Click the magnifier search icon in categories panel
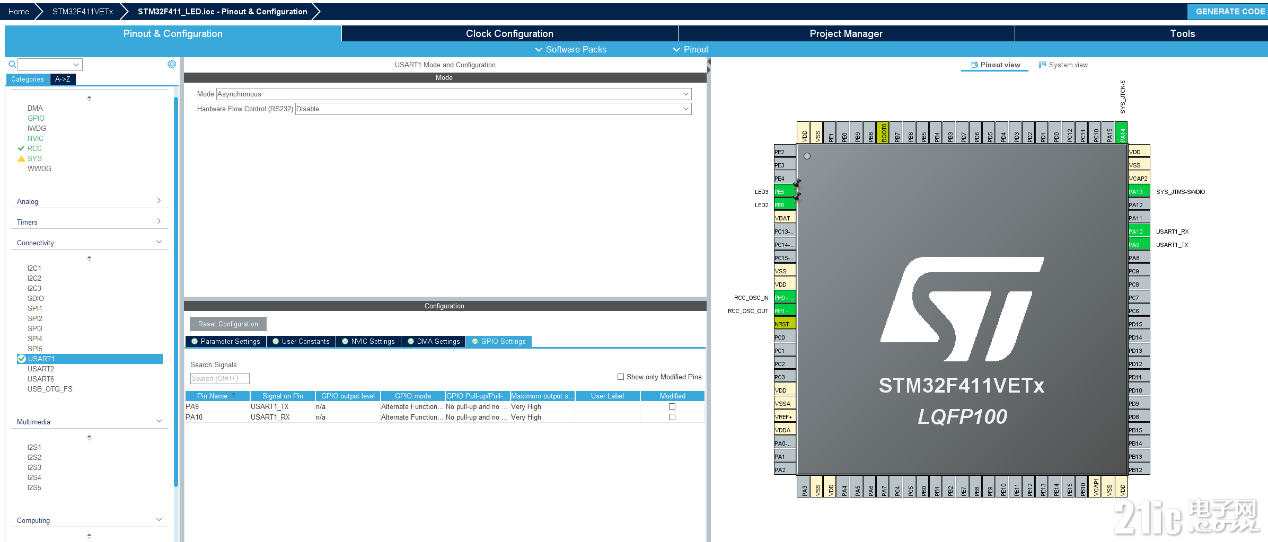Screen dimensions: 1268x542 point(12,64)
